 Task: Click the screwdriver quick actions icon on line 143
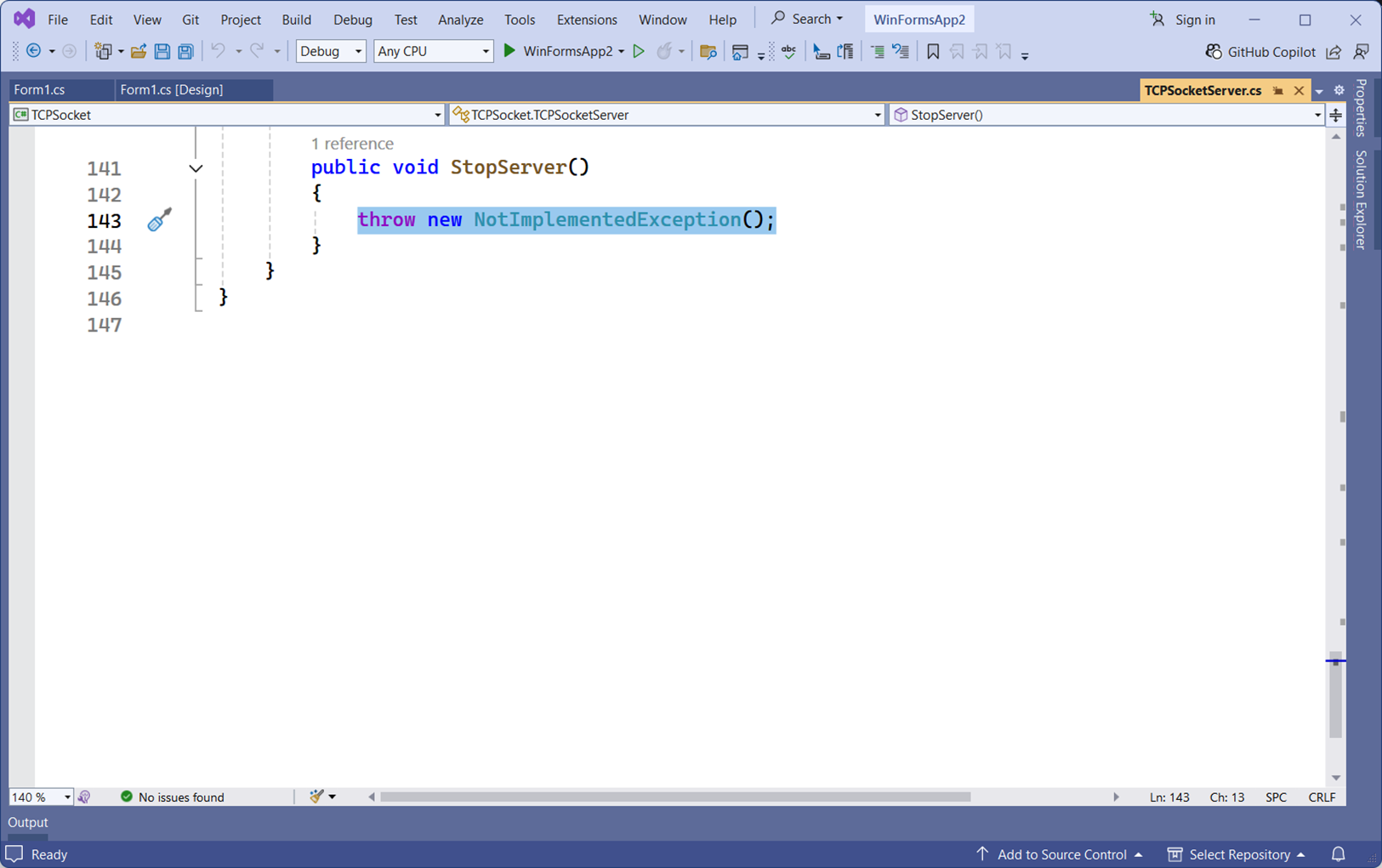click(159, 220)
